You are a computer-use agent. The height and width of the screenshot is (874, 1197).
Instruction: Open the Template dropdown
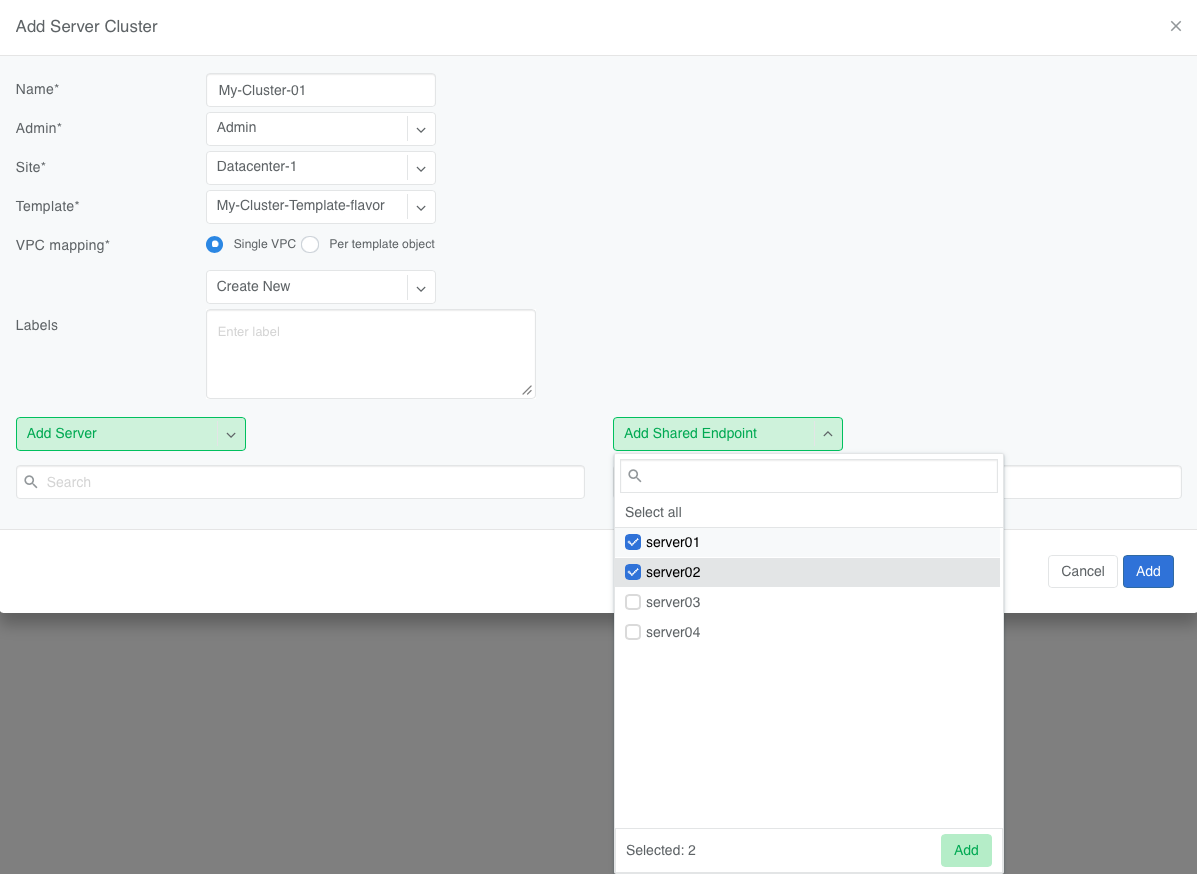pyautogui.click(x=321, y=207)
